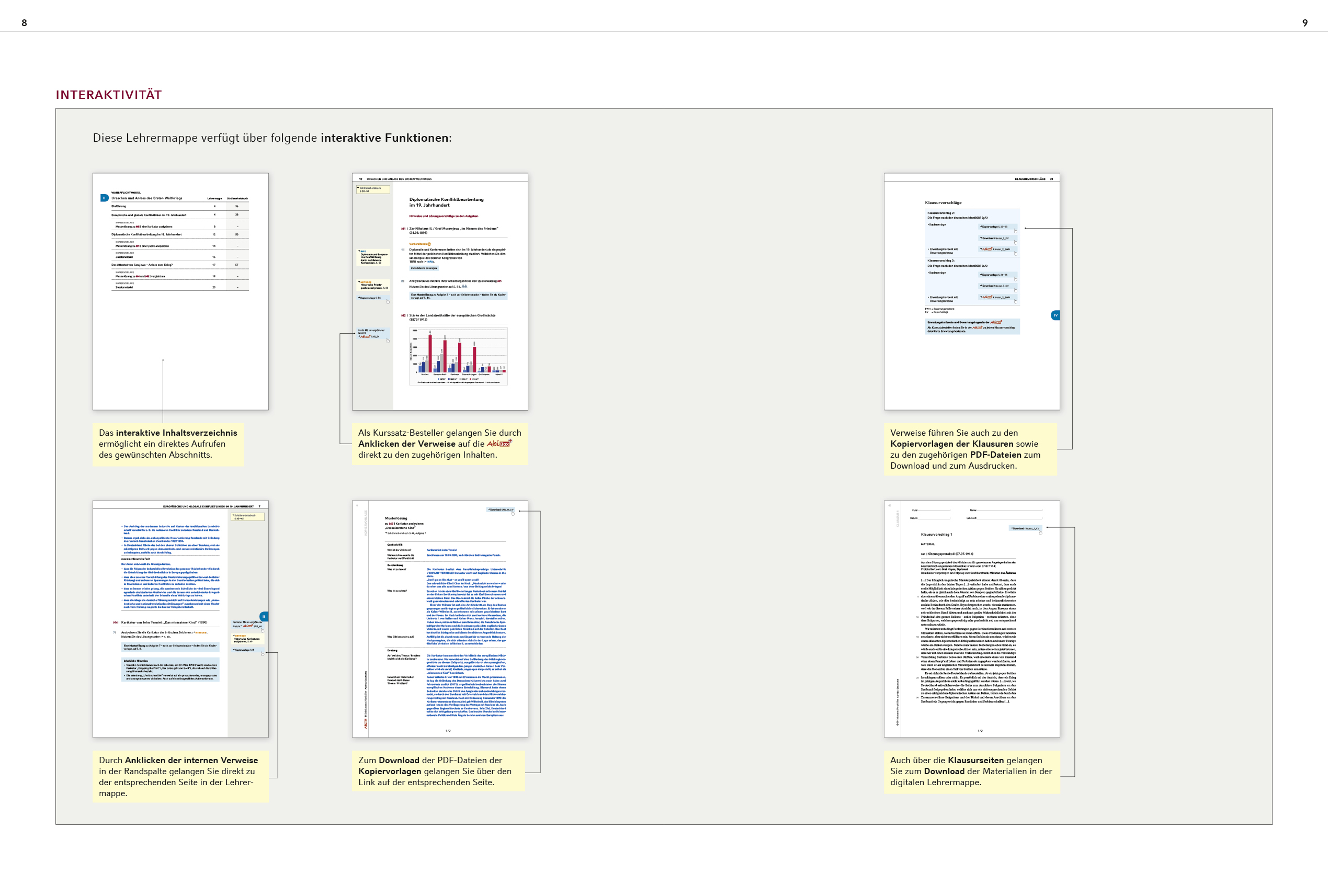The height and width of the screenshot is (896, 1328).
Task: Click the AbiBox Klausur_2_EWH reference link
Action: click(x=995, y=249)
